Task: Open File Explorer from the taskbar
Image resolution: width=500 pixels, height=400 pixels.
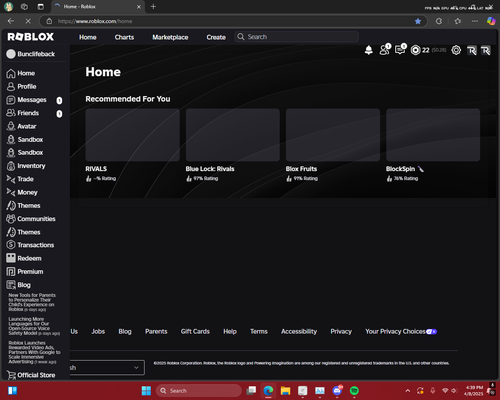Action: [285, 391]
